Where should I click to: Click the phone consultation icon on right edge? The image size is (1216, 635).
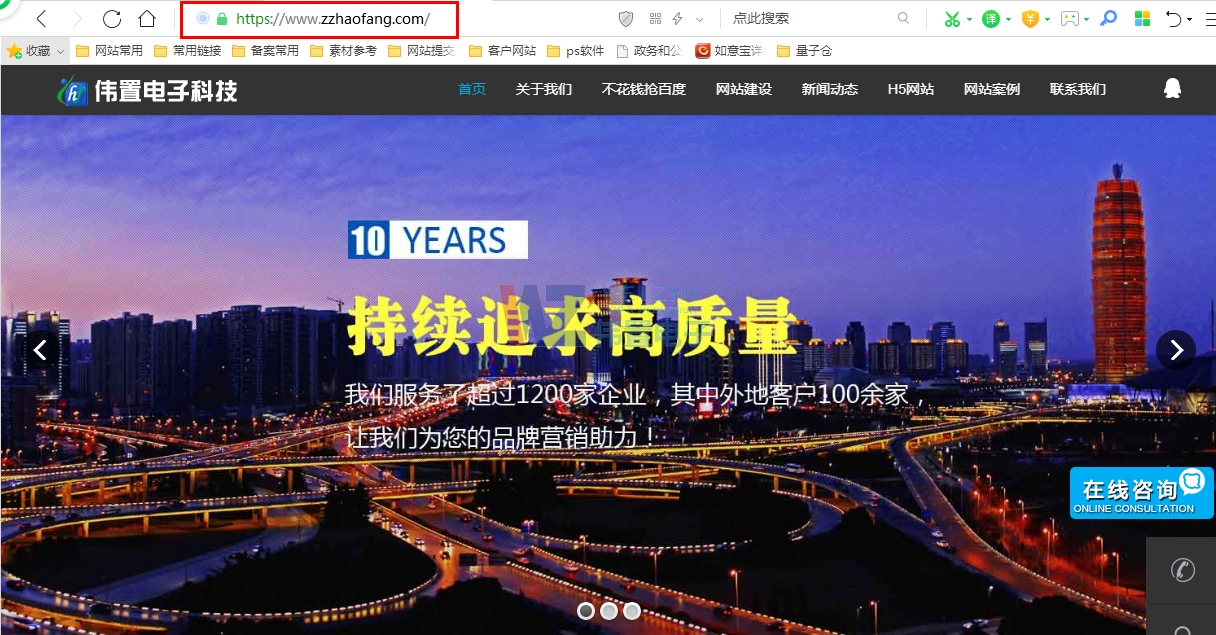click(x=1184, y=570)
